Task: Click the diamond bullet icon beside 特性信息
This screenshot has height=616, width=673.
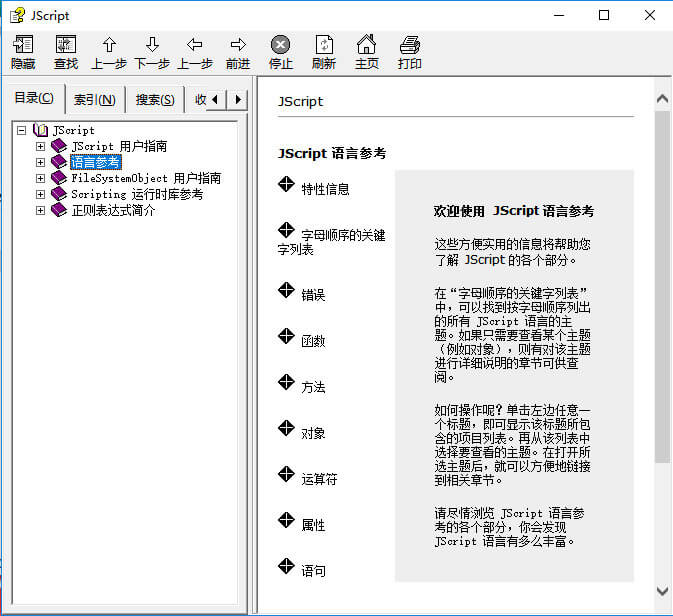Action: coord(286,184)
